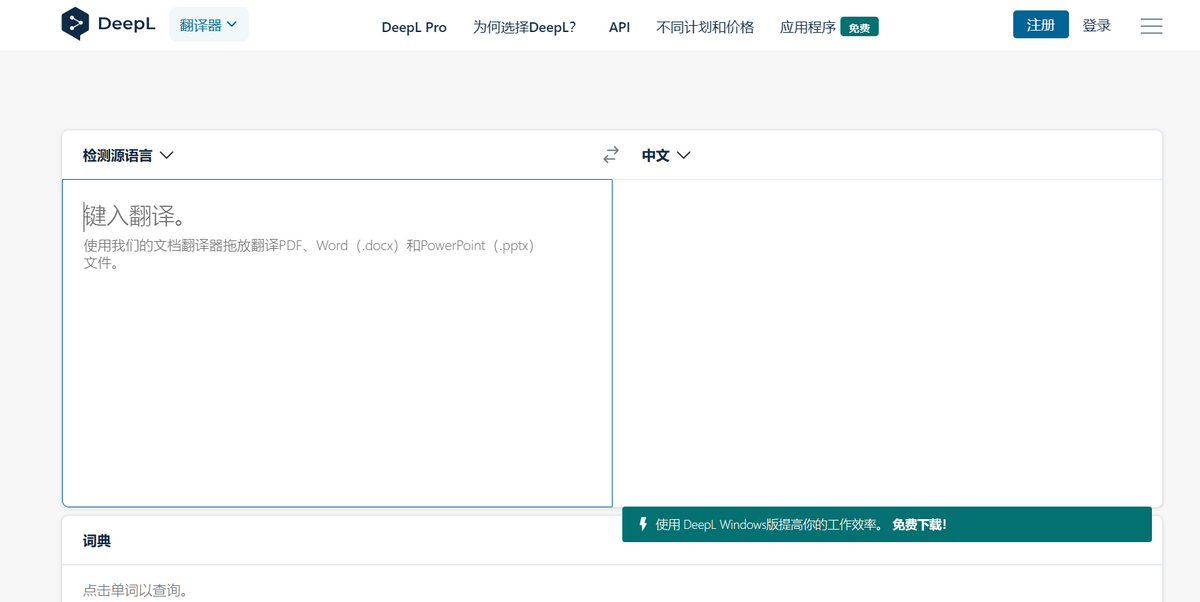Open 为何选择DeepL? page
The image size is (1200, 602).
pos(525,27)
